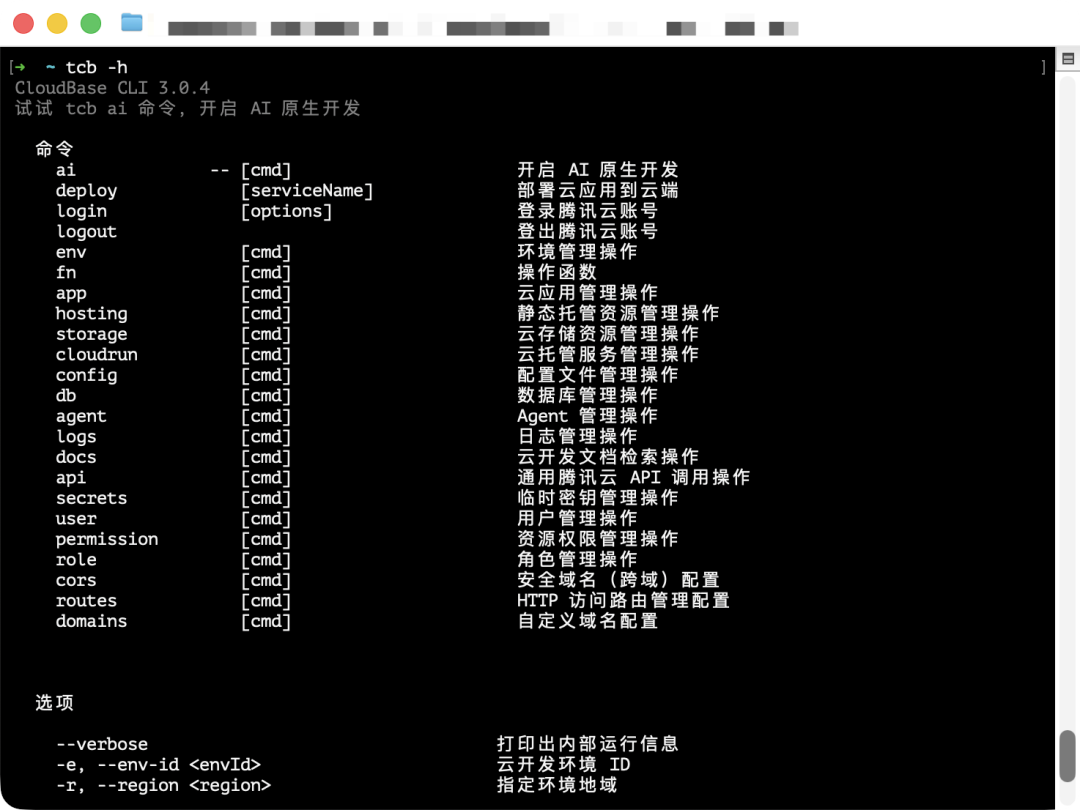Click the '--verbose' option text

click(x=102, y=745)
